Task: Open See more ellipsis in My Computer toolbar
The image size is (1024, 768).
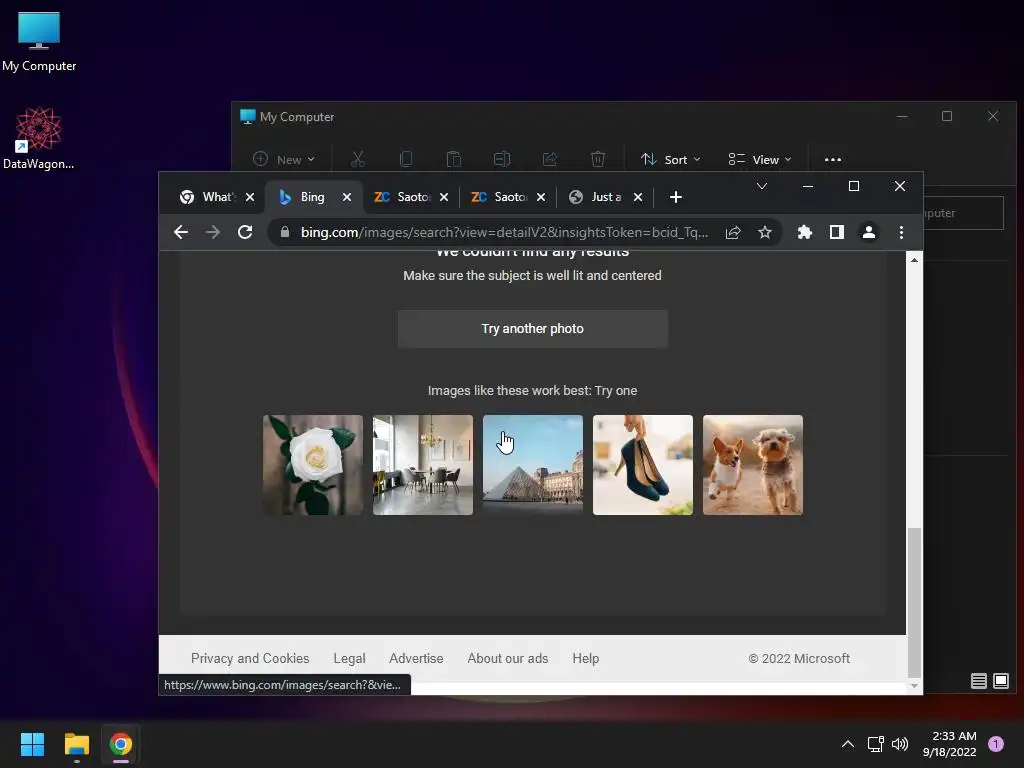Action: point(833,159)
